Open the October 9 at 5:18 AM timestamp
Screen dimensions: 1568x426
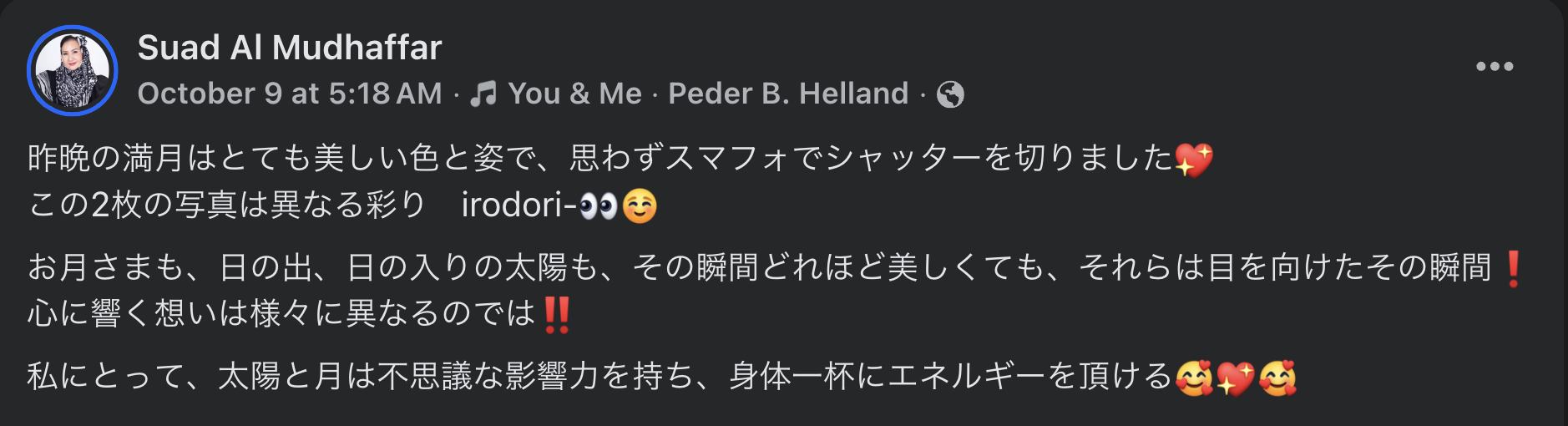coord(290,94)
